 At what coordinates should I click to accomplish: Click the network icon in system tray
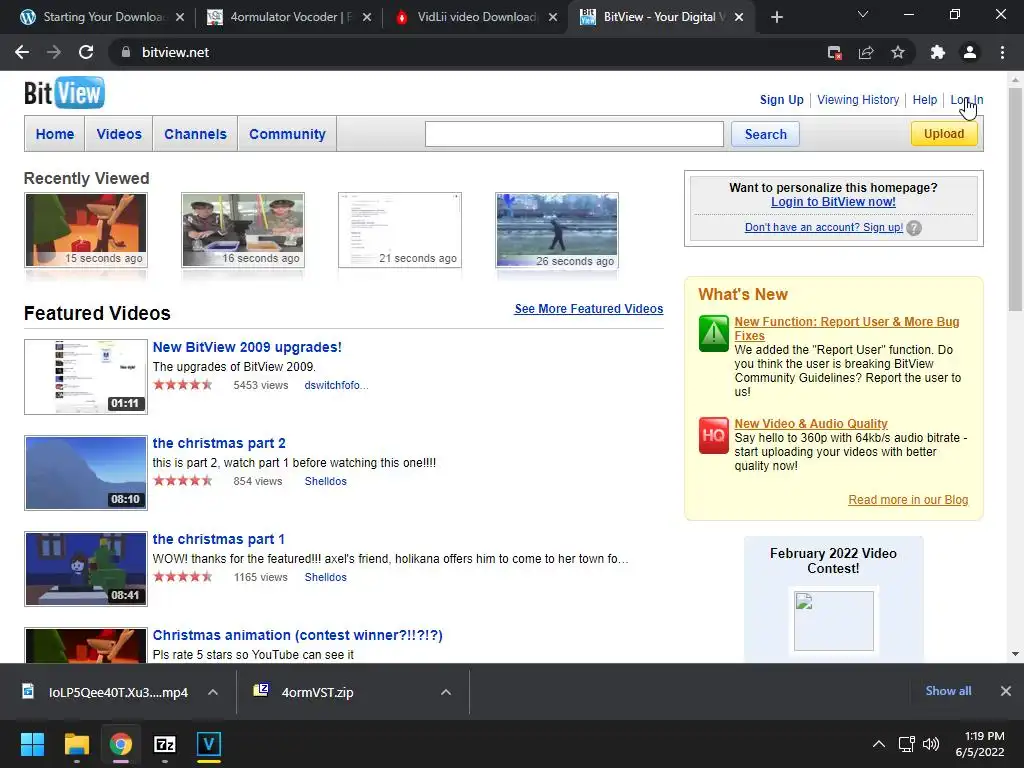tap(906, 744)
